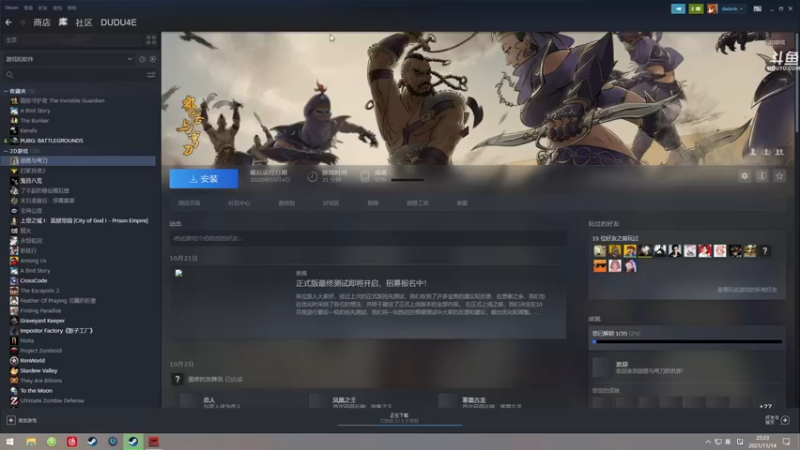800x450 pixels.
Task: Enter Big Picture mode icon
Action: (758, 9)
